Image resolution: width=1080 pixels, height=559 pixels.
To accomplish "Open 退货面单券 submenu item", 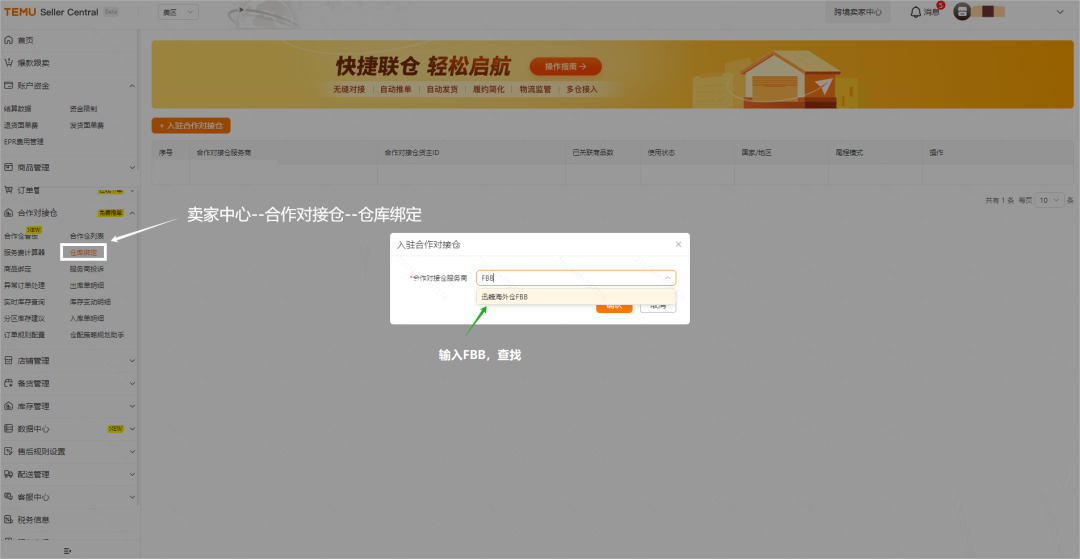I will [x=21, y=125].
